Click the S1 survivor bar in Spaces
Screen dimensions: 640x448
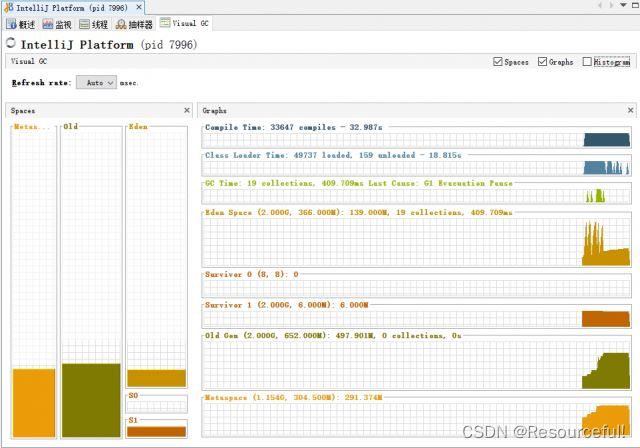[157, 431]
